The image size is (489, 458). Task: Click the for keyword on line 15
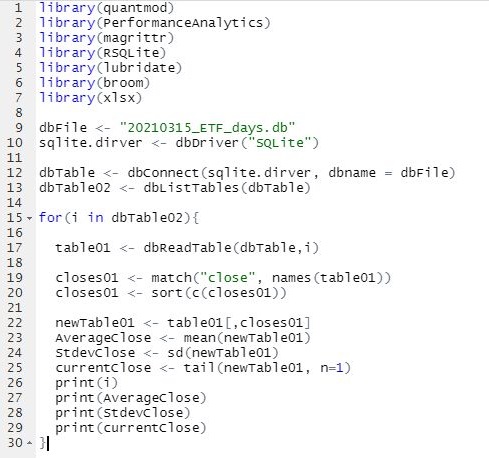click(51, 218)
